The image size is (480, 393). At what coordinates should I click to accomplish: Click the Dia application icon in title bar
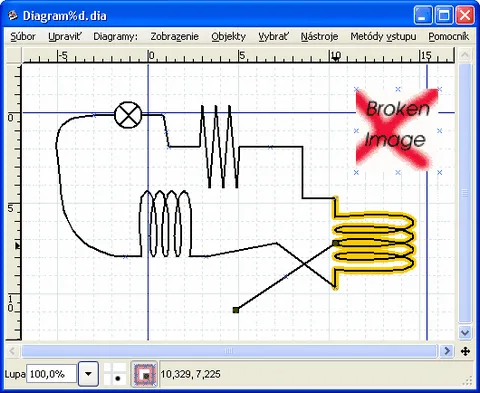[x=12, y=15]
